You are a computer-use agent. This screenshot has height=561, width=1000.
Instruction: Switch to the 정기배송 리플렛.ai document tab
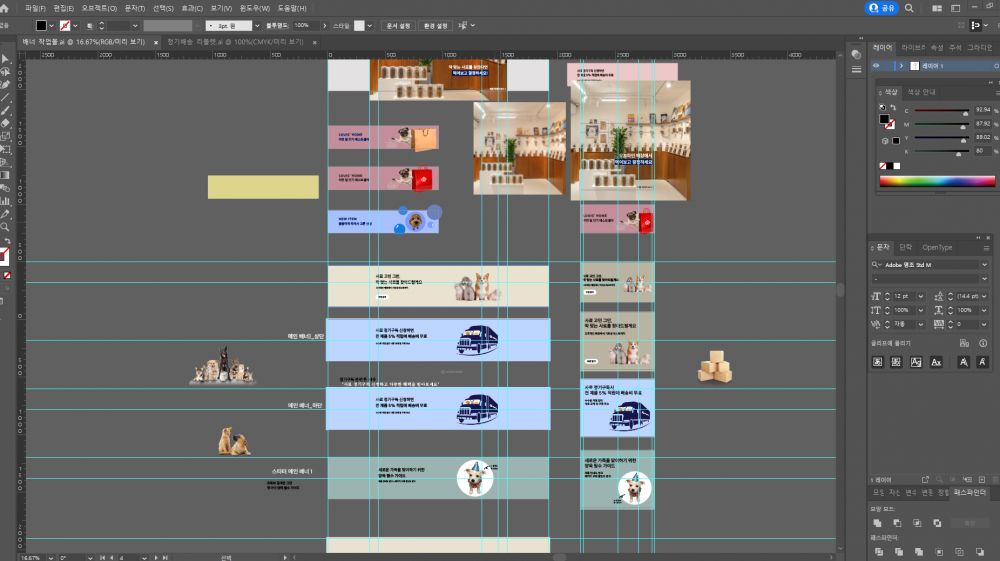235,42
